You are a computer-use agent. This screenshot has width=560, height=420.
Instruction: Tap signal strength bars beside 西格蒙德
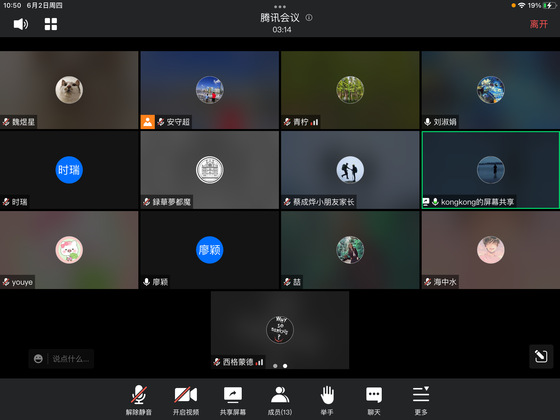coord(259,362)
